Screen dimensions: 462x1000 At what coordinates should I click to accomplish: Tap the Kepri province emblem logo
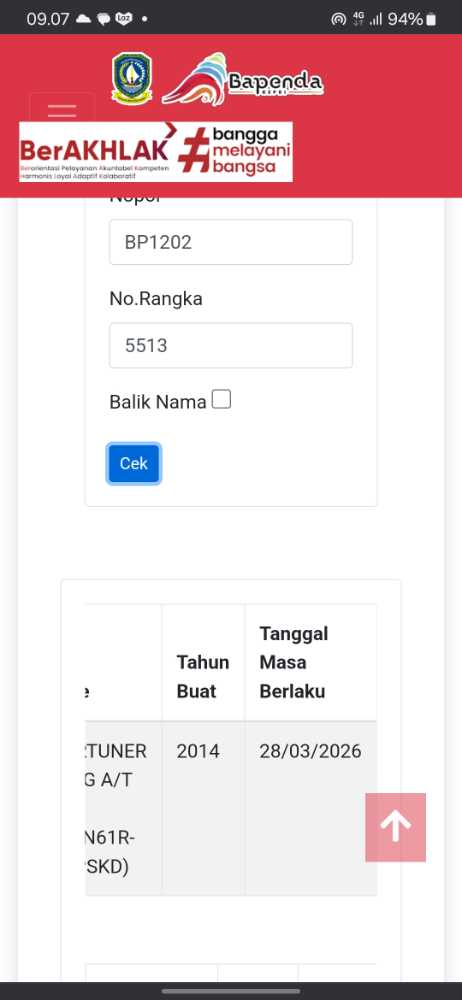[132, 78]
